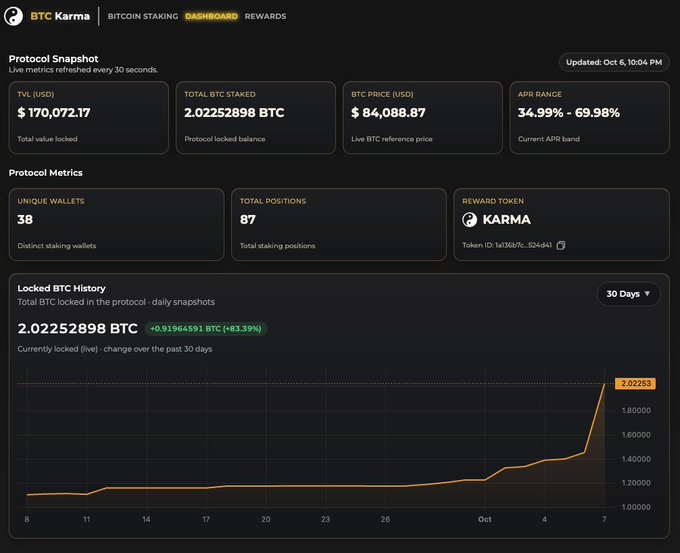Click the 1.60000 y-axis label
The width and height of the screenshot is (680, 553).
pyautogui.click(x=636, y=435)
